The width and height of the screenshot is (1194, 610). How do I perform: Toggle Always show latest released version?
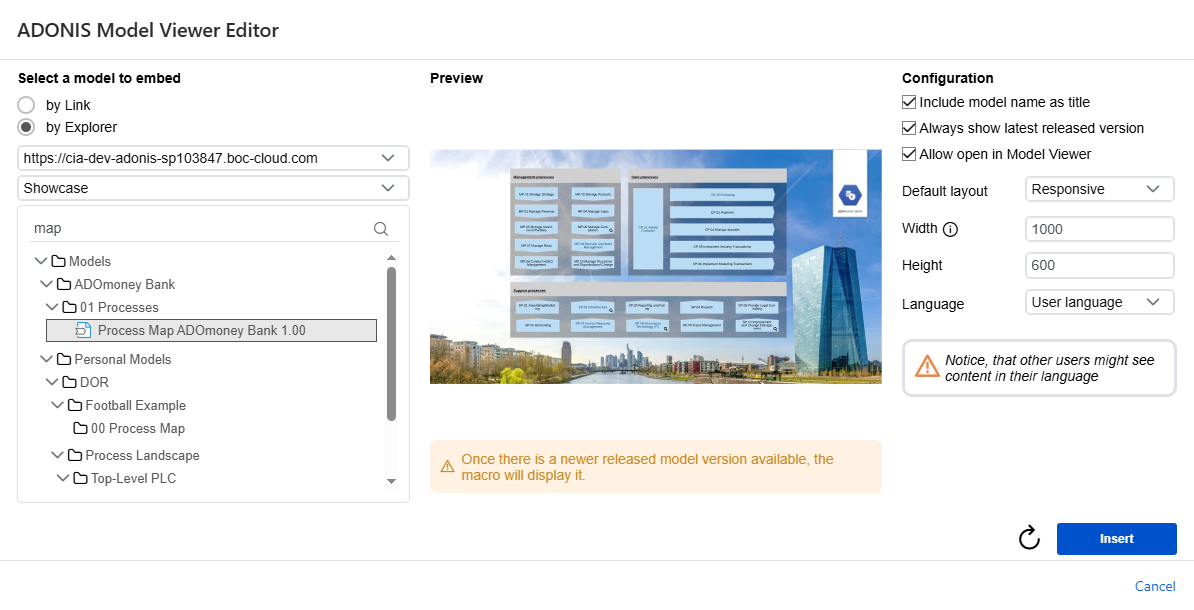tap(909, 128)
